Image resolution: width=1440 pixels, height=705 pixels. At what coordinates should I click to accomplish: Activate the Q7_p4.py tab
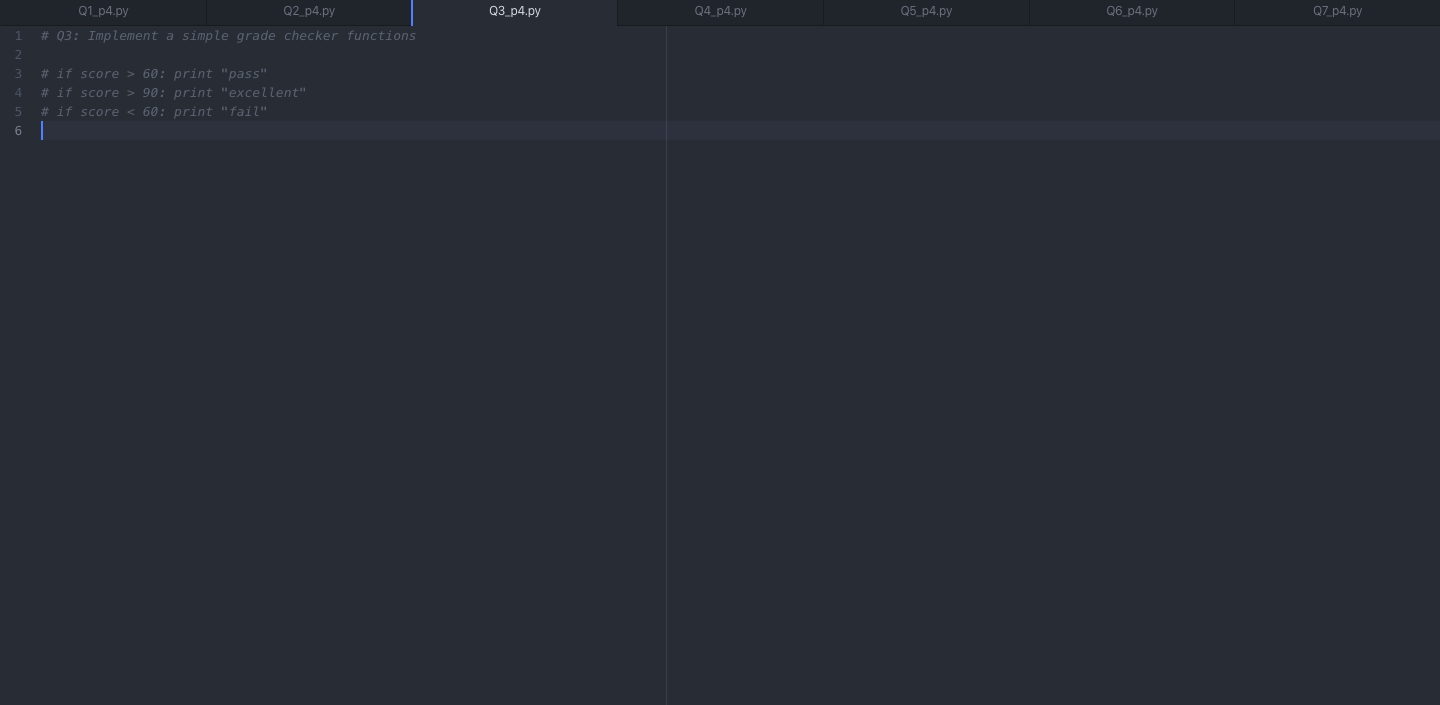pos(1337,11)
